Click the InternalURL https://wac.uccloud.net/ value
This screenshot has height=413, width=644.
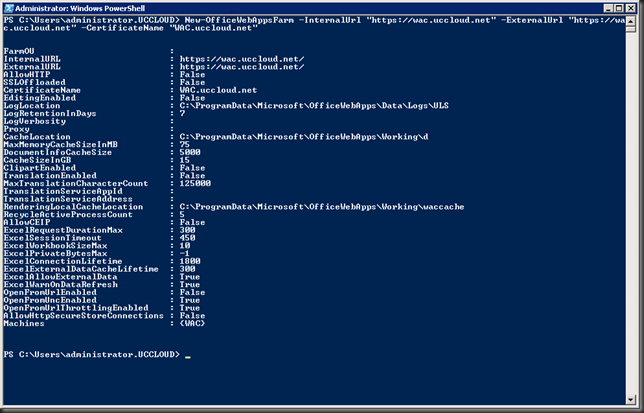(x=242, y=59)
